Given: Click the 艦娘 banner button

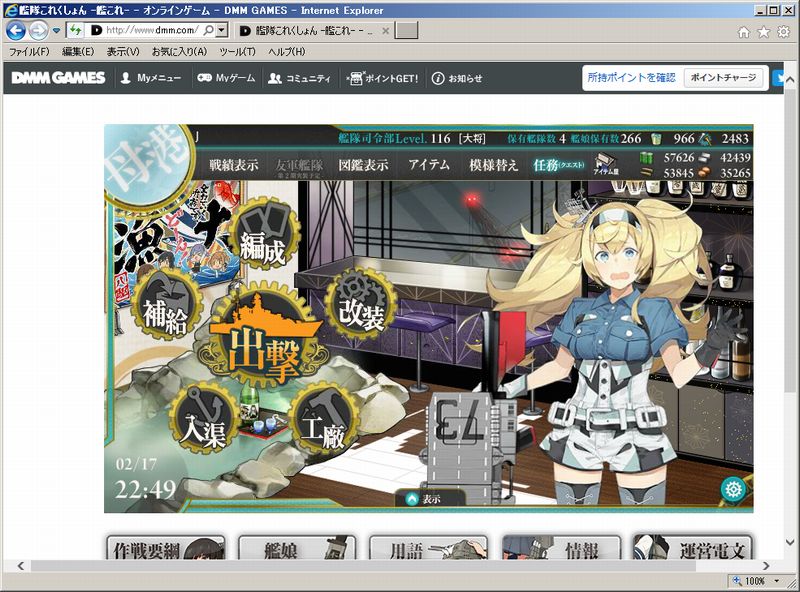Looking at the screenshot, I should (x=297, y=548).
